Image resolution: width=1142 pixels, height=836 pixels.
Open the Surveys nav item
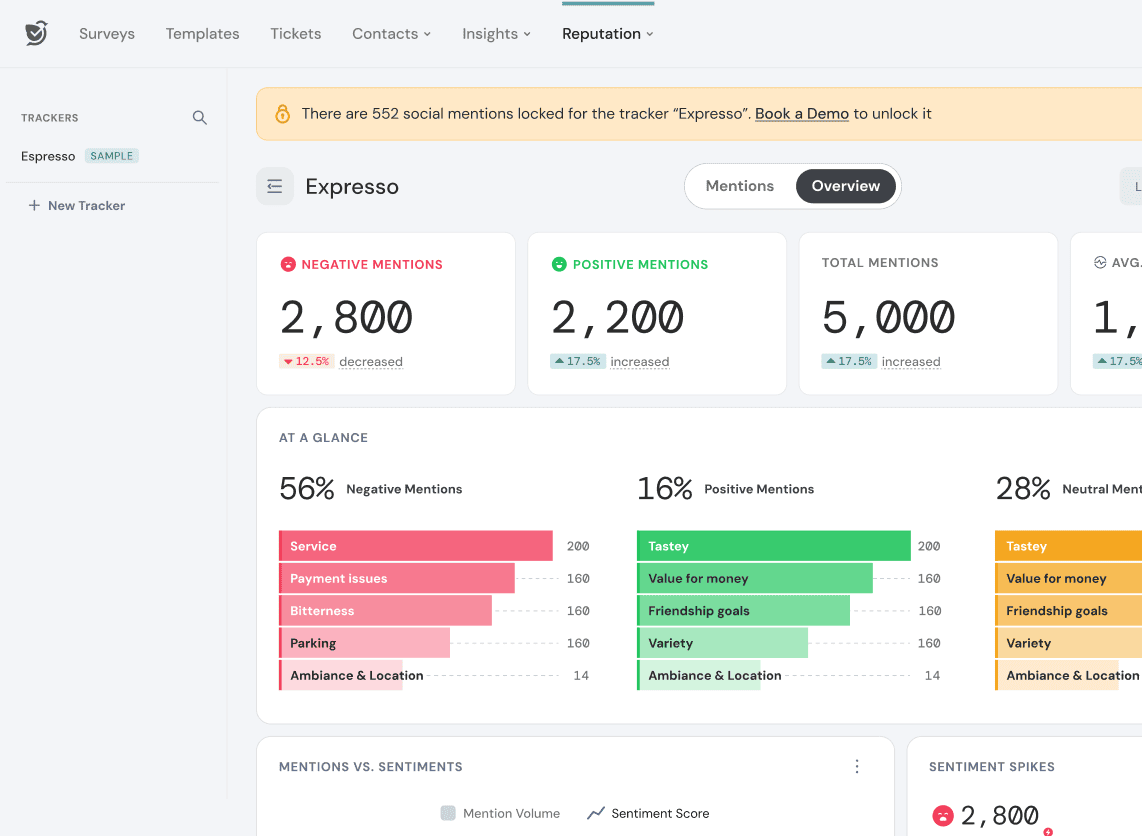[x=107, y=33]
